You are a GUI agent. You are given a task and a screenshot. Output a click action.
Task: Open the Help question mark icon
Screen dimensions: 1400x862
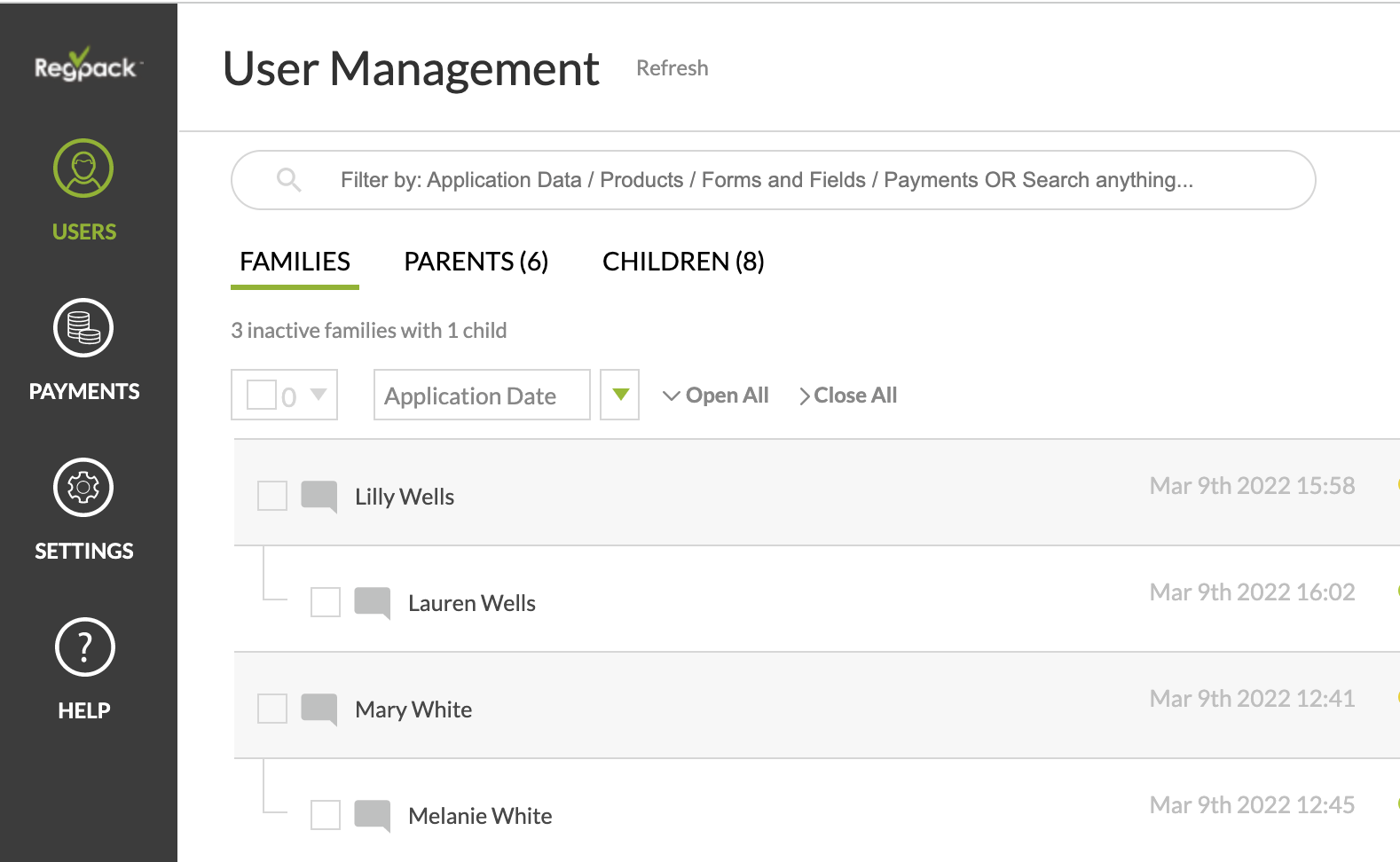pyautogui.click(x=84, y=647)
